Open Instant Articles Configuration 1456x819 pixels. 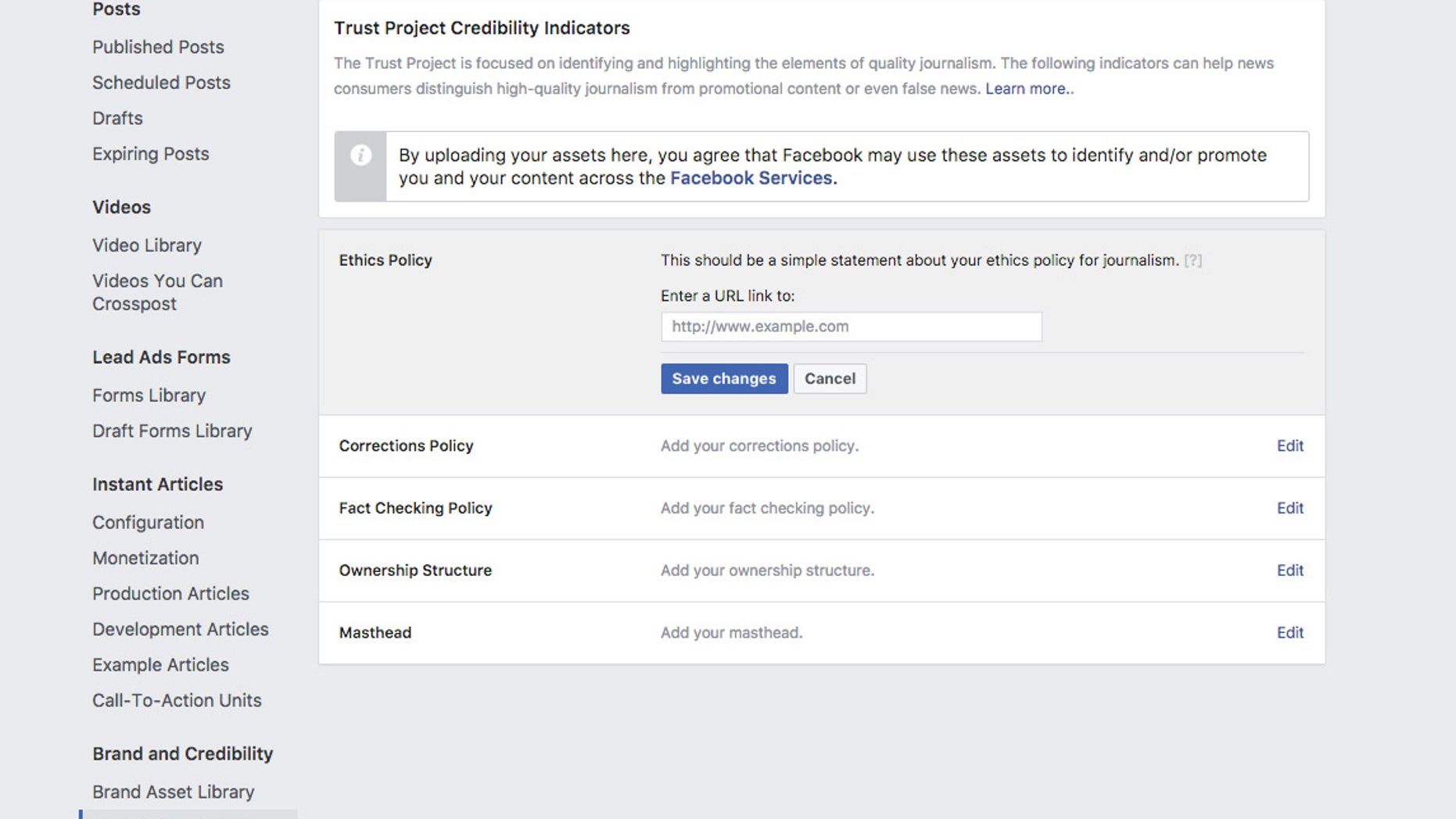click(x=148, y=522)
